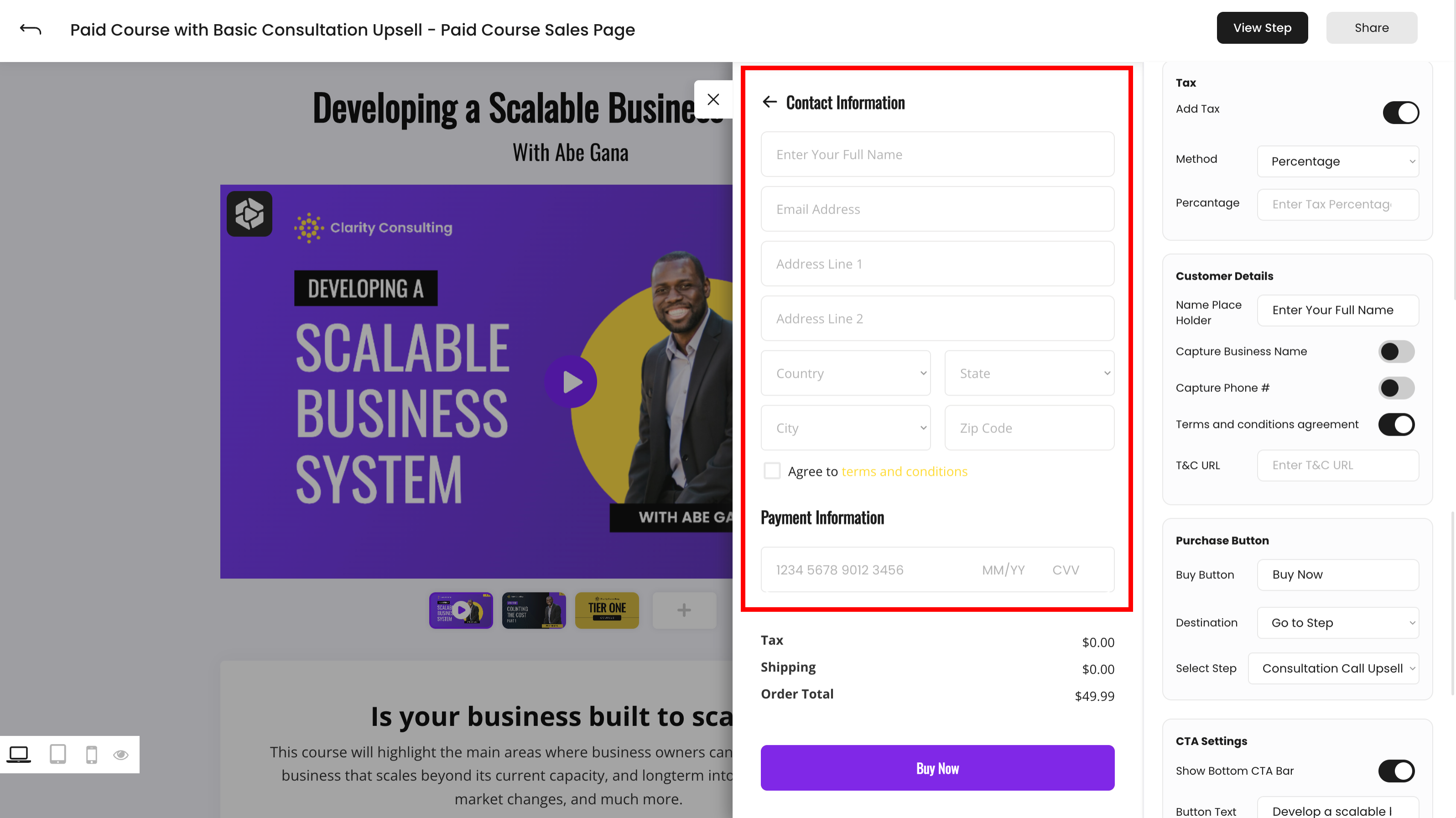Click the purple Buy Now button
This screenshot has height=818, width=1456.
point(937,768)
